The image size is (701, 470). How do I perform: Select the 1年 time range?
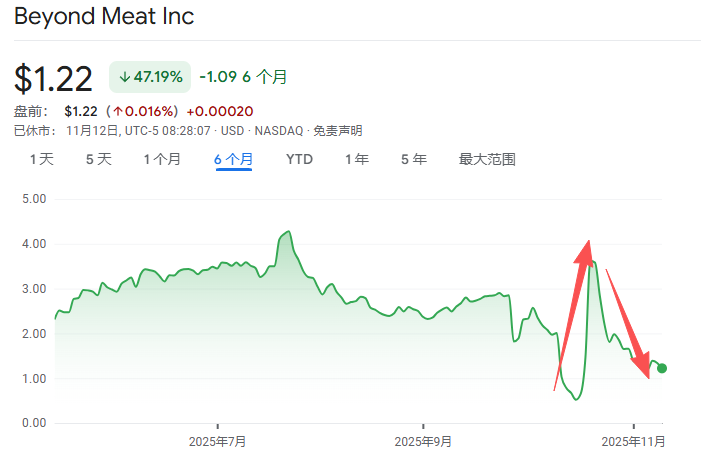(356, 159)
